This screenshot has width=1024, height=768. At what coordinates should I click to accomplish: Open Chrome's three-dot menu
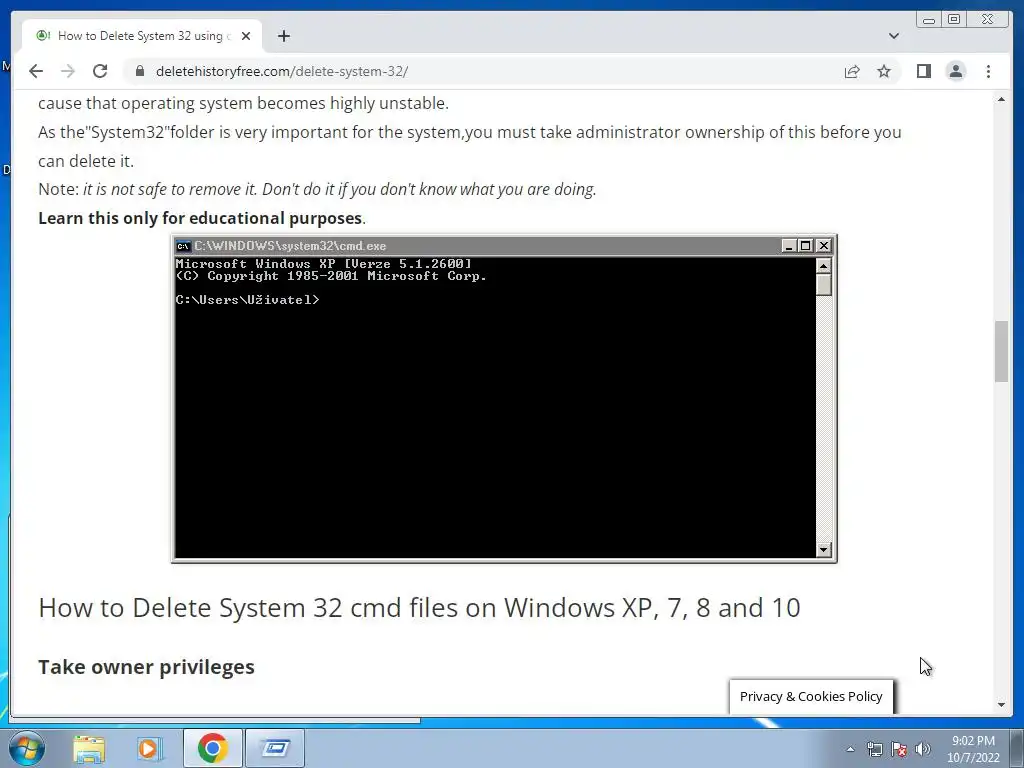coord(988,71)
